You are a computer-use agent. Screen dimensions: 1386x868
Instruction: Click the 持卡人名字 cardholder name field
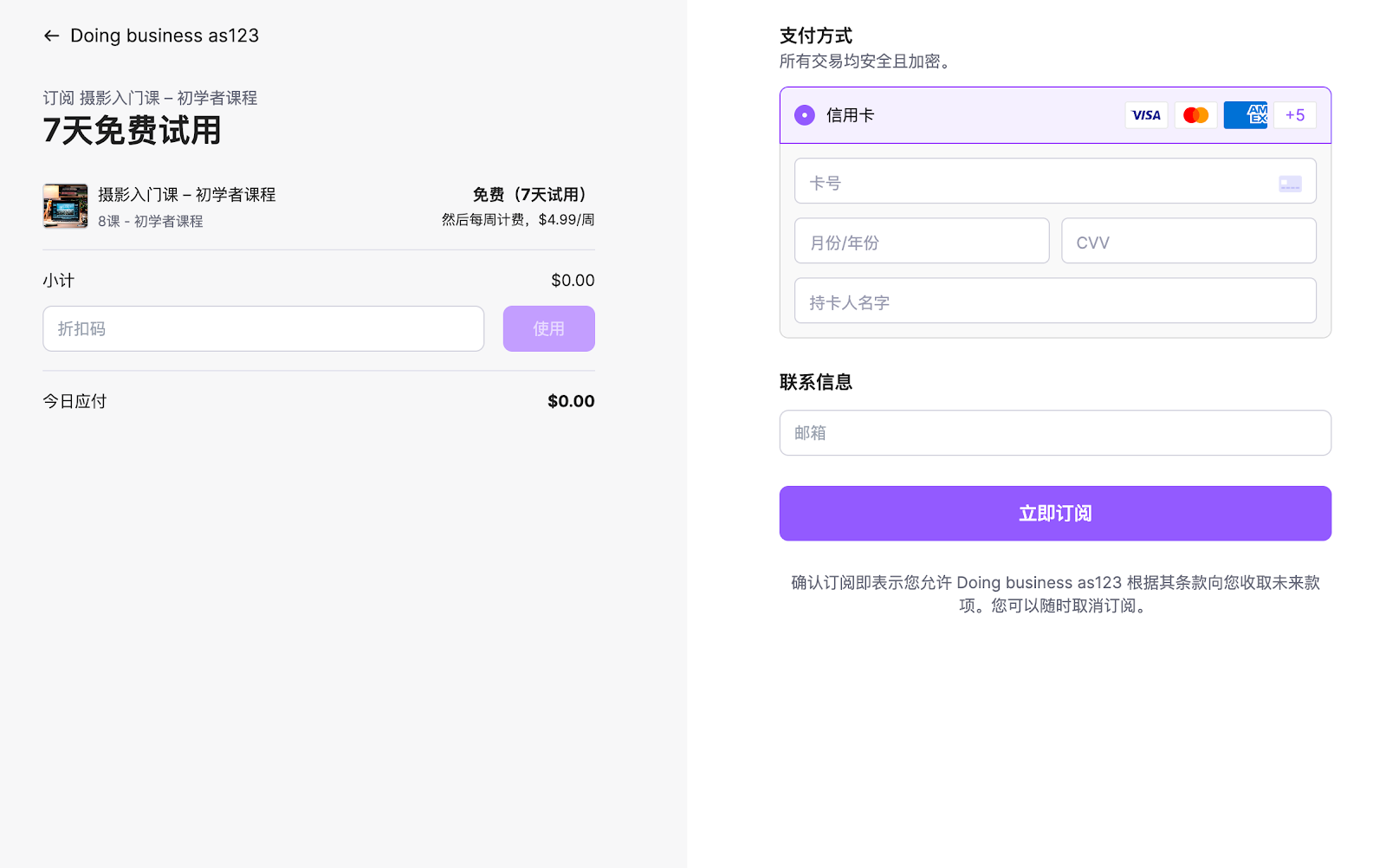point(1054,301)
